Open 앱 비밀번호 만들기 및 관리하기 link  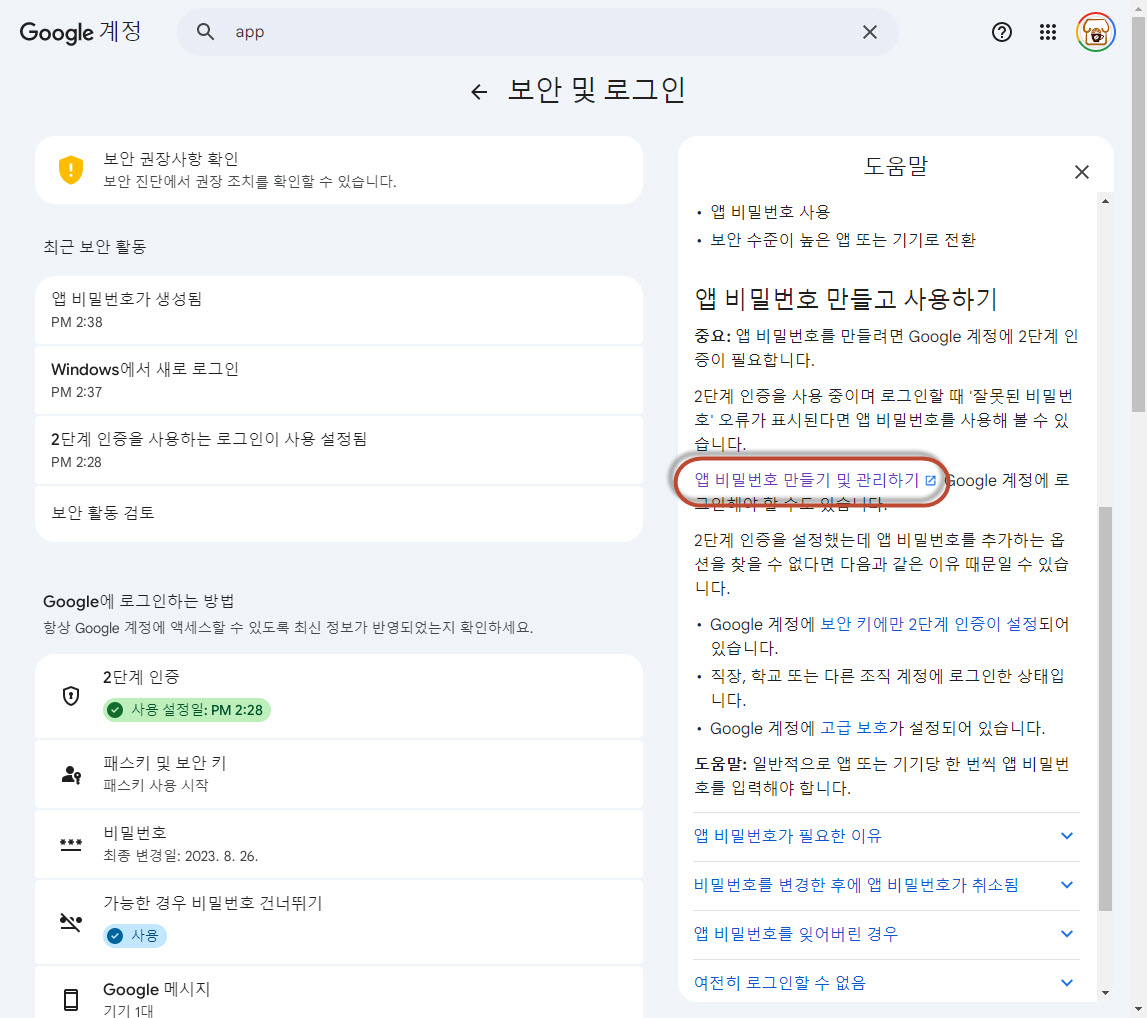click(x=808, y=480)
